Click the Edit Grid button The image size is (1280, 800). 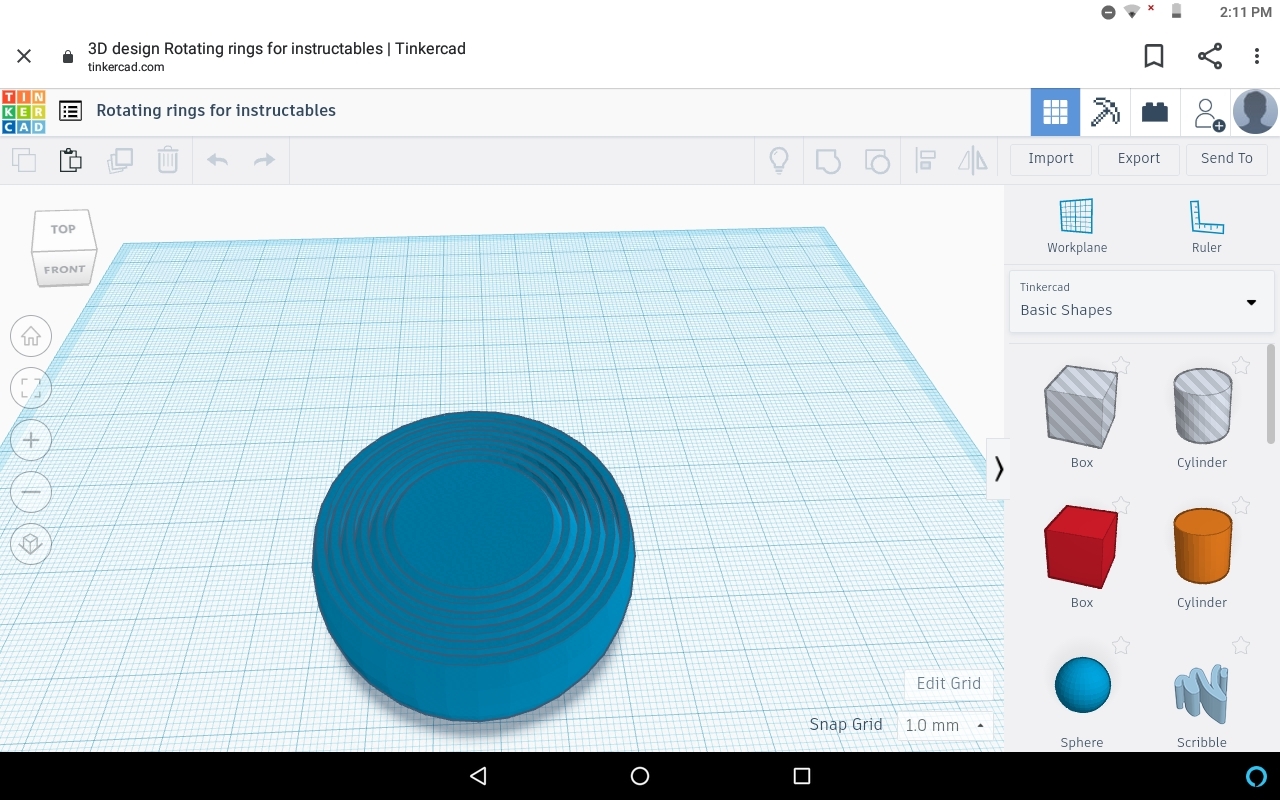click(x=947, y=683)
